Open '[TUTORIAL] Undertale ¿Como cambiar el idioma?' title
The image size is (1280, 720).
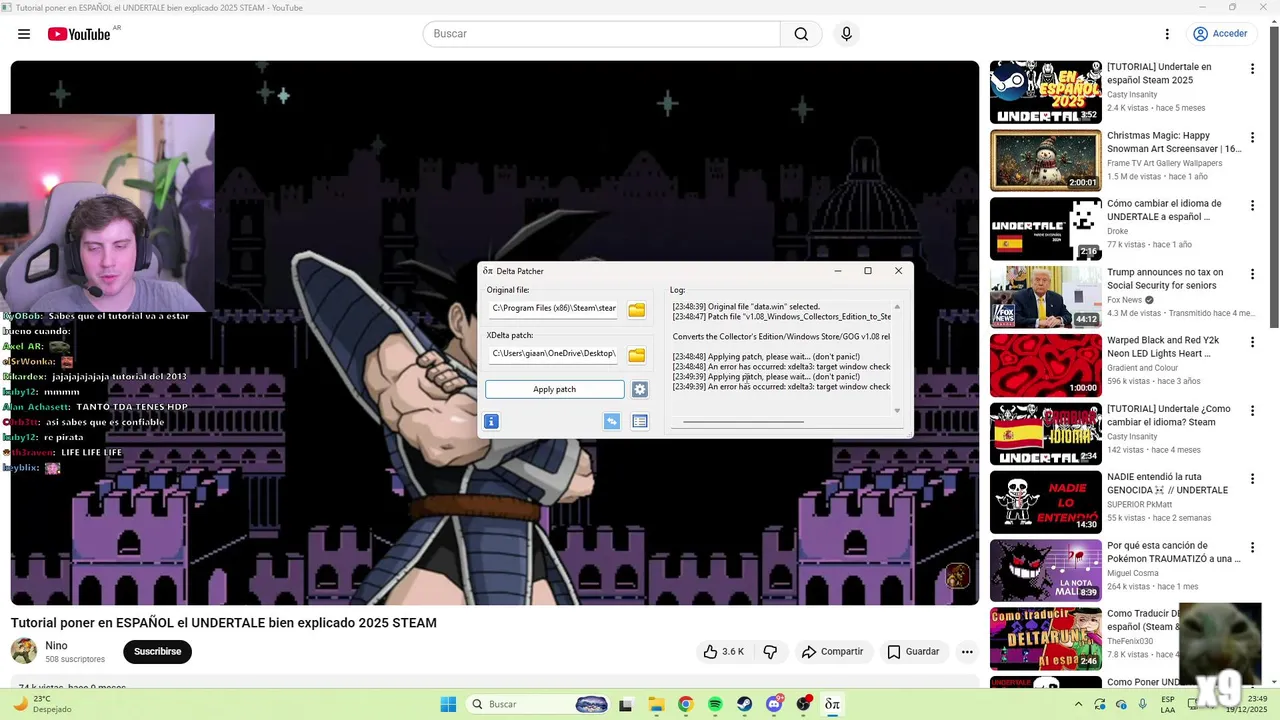coord(1169,415)
